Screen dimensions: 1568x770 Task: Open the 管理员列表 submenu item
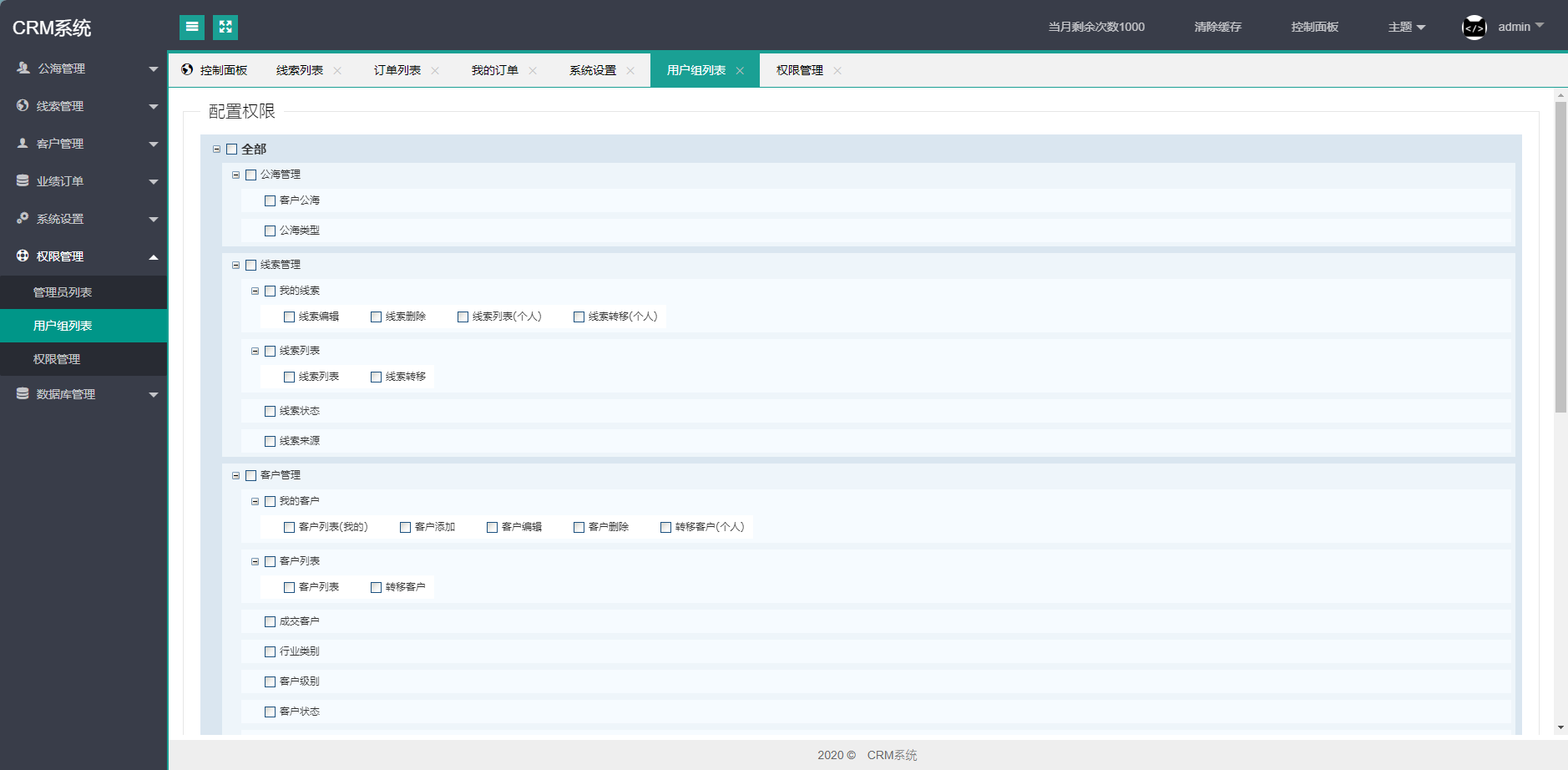click(x=63, y=292)
